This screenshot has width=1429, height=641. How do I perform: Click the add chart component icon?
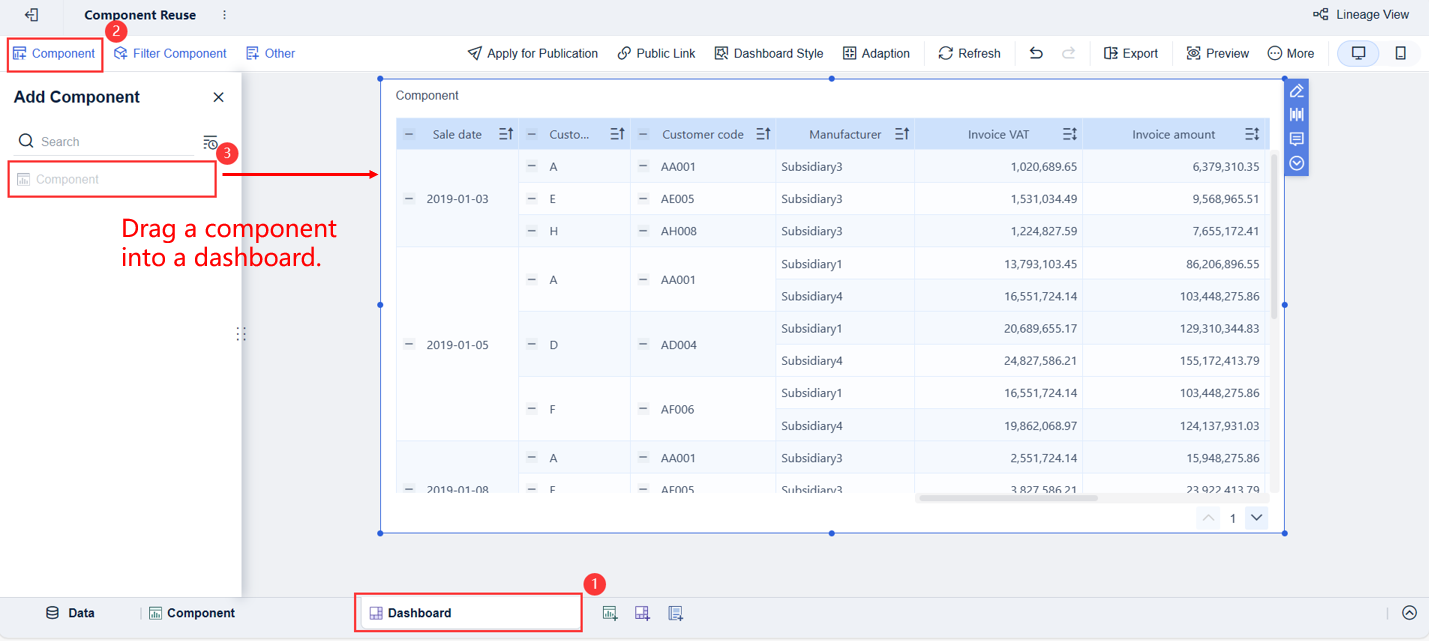(x=610, y=613)
